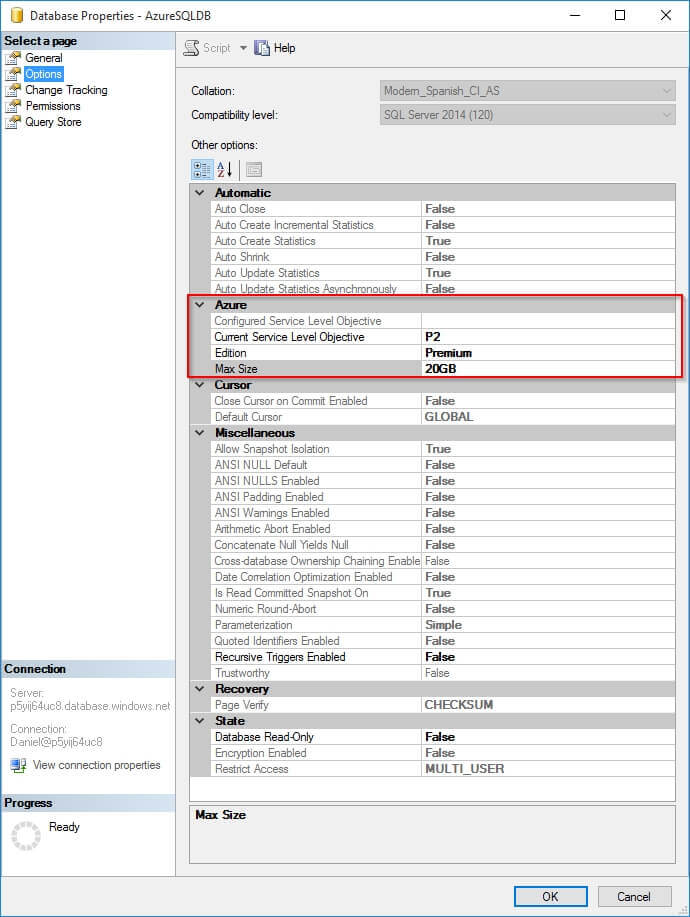The image size is (690, 917).
Task: Select the Max Size property label
Action: 236,369
